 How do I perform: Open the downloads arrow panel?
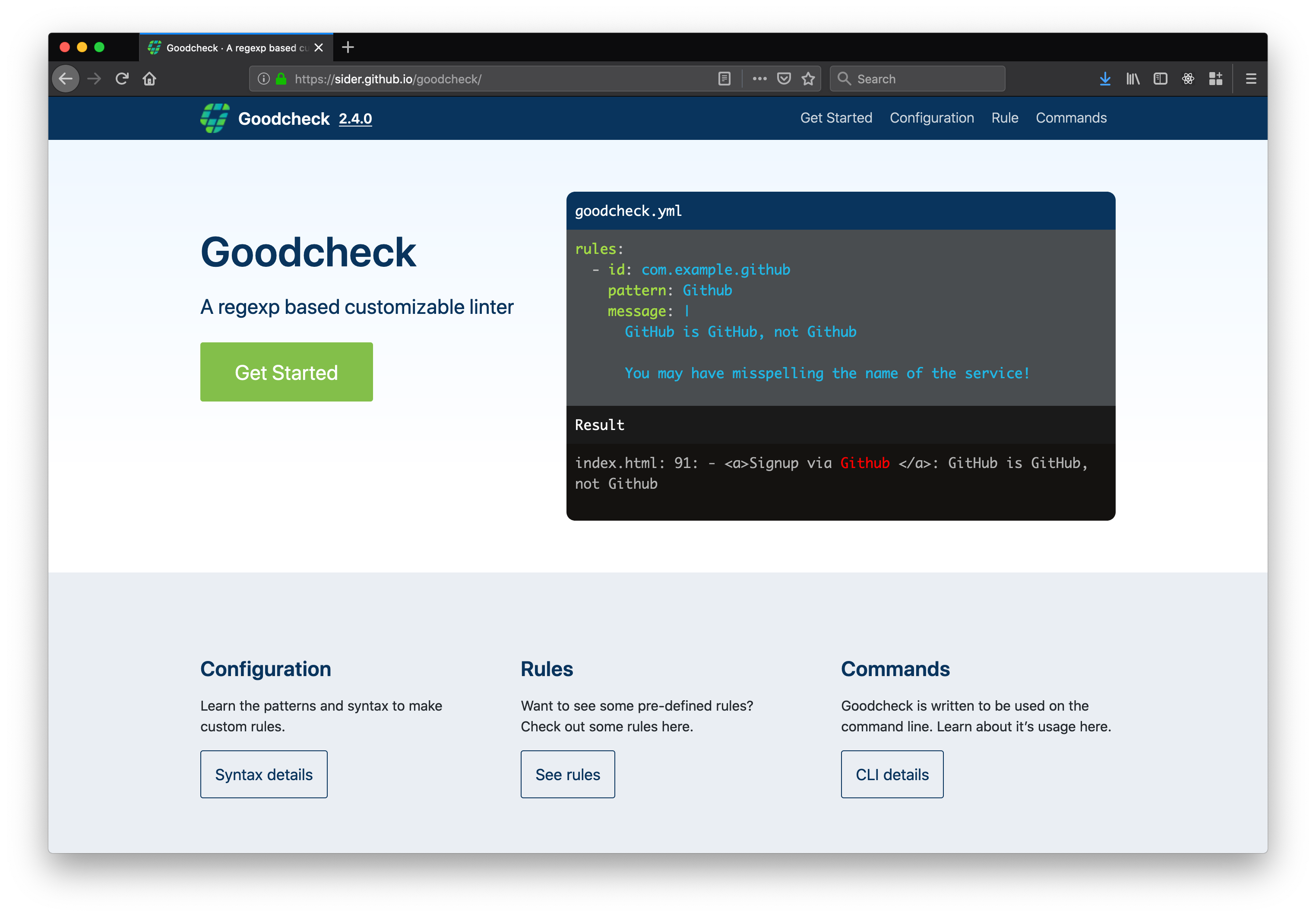tap(1105, 79)
